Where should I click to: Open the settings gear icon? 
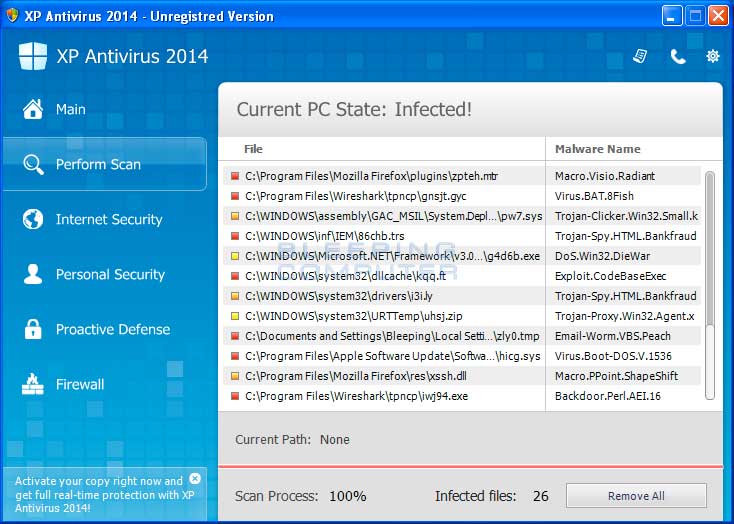(712, 56)
